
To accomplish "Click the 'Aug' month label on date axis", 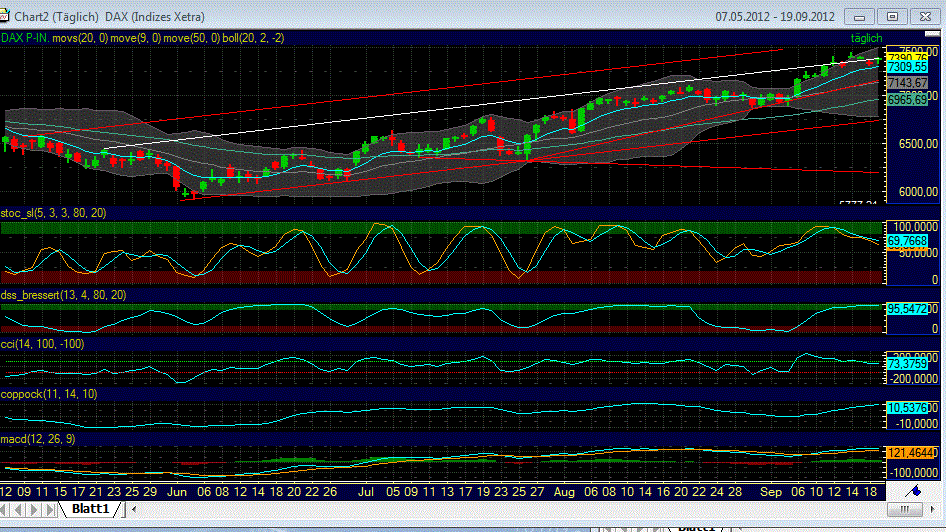I will coord(564,492).
